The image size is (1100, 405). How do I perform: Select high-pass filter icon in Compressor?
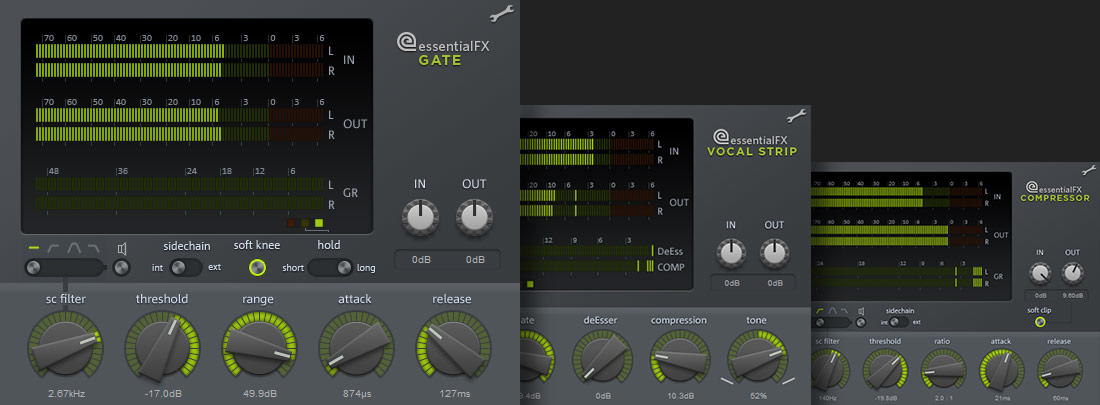pyautogui.click(x=820, y=310)
